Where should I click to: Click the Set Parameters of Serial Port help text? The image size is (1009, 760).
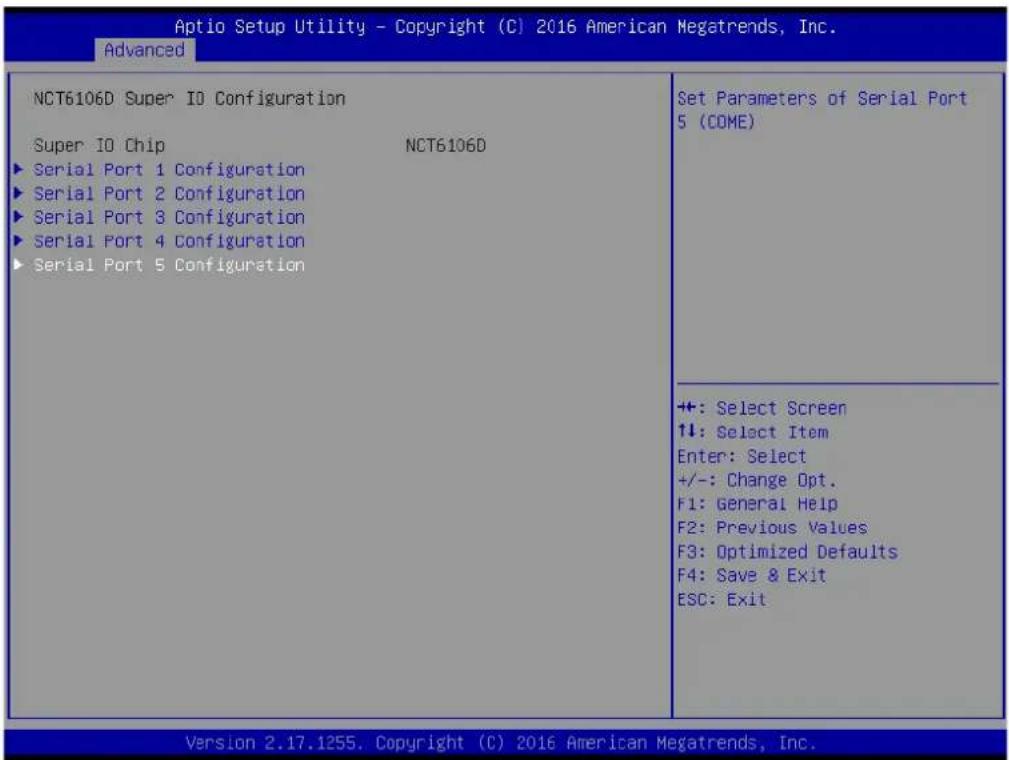822,110
